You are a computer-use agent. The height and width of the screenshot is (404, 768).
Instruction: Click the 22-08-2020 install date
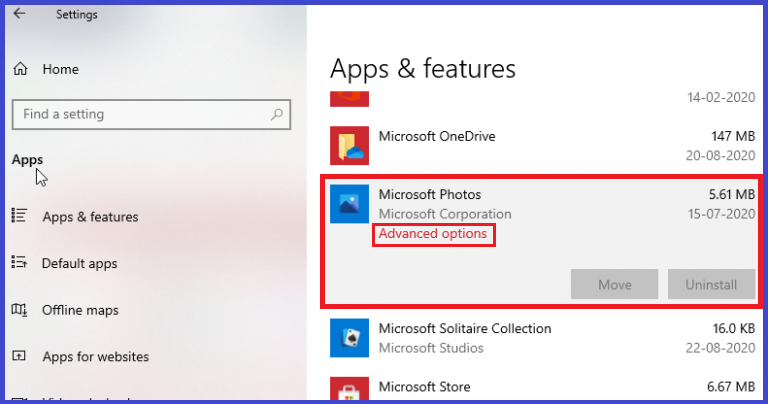tap(720, 348)
